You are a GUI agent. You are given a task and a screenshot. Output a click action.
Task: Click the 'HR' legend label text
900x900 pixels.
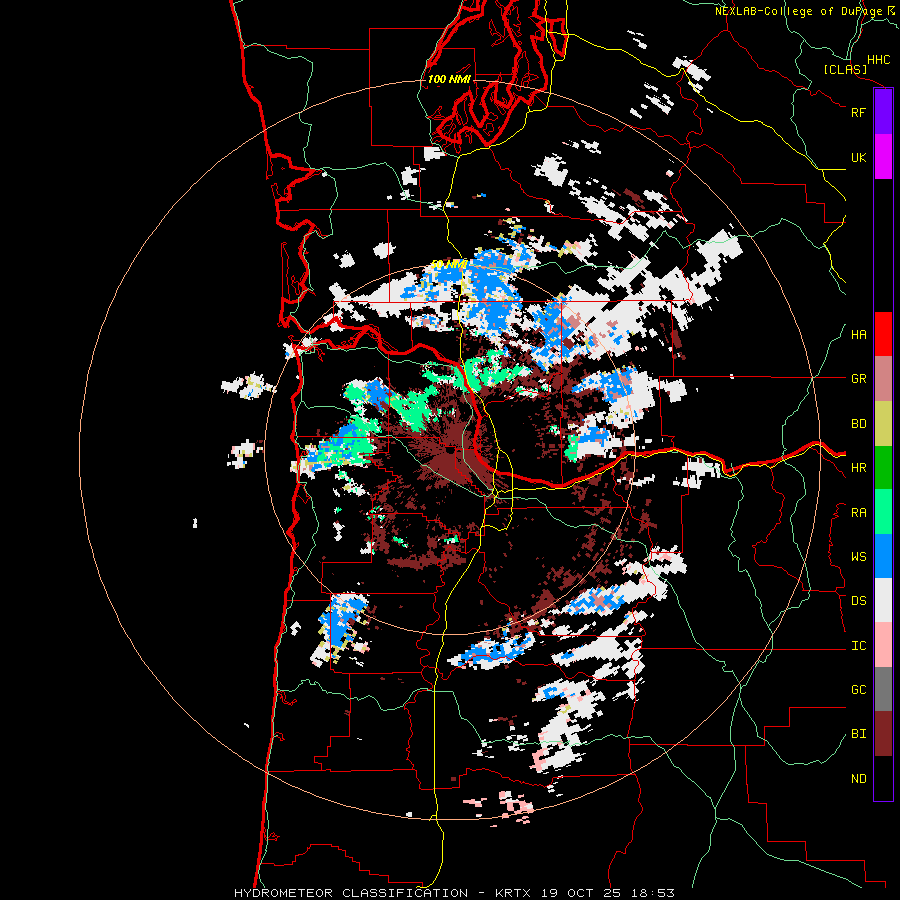(x=858, y=468)
